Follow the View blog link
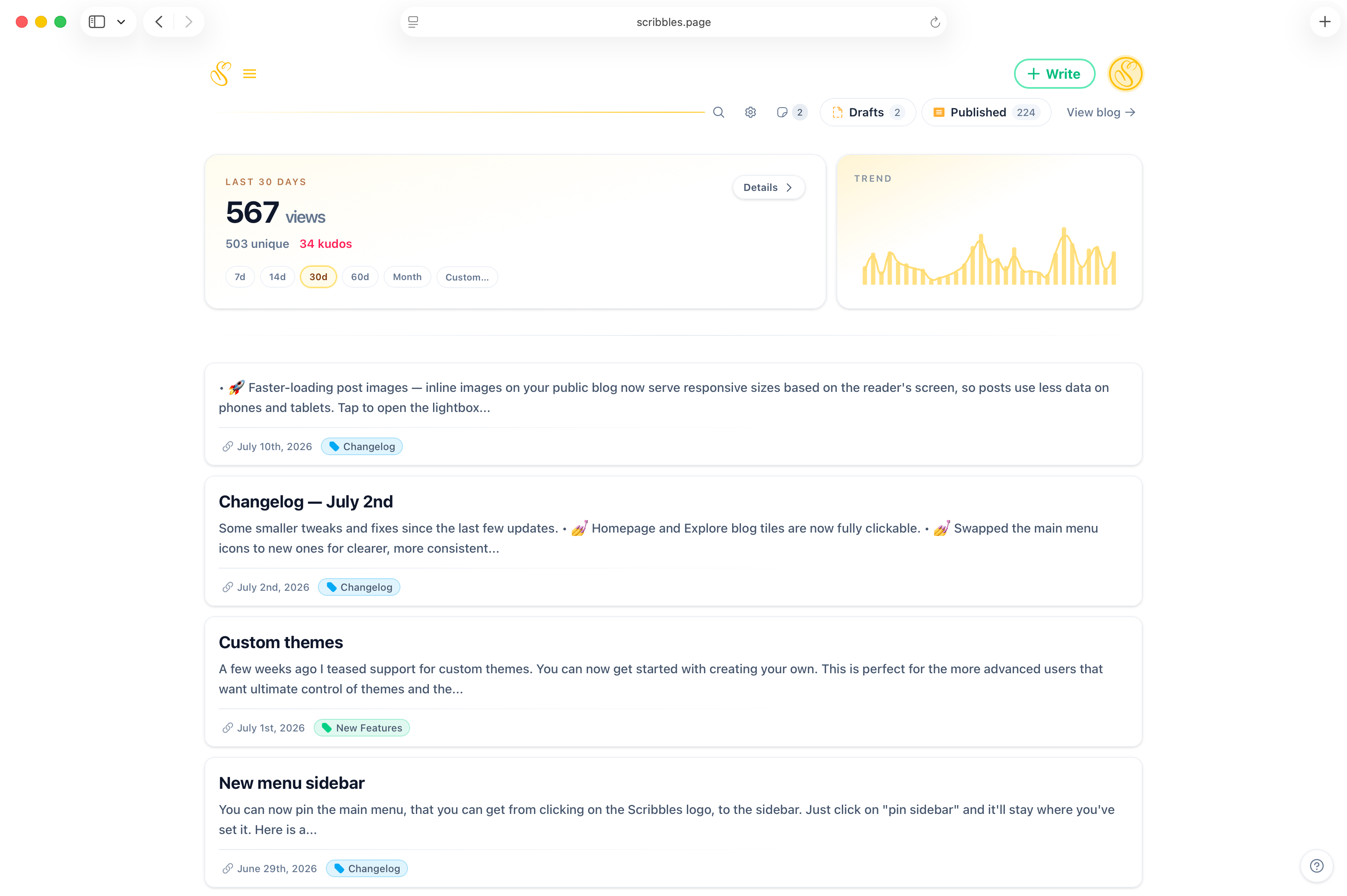The width and height of the screenshot is (1347, 896). click(1101, 113)
